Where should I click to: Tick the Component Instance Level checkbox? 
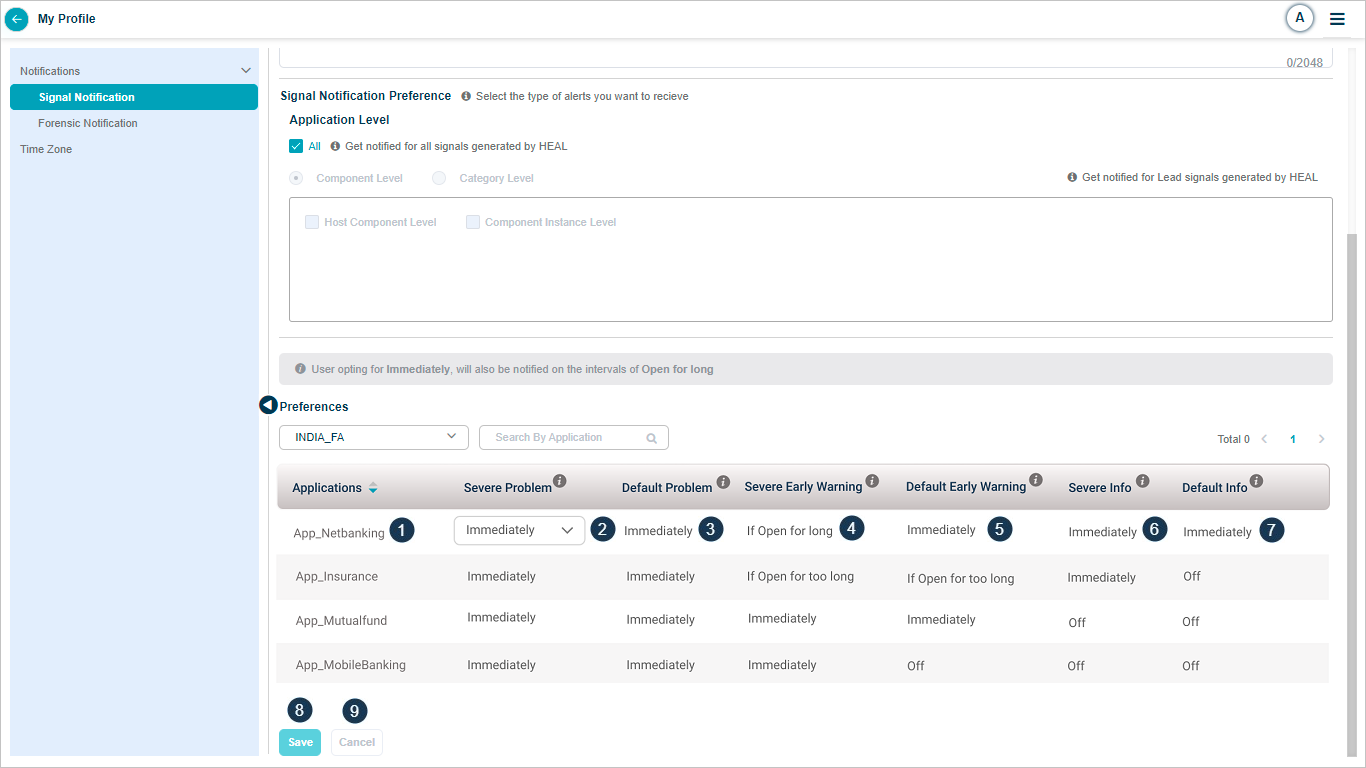(x=473, y=222)
